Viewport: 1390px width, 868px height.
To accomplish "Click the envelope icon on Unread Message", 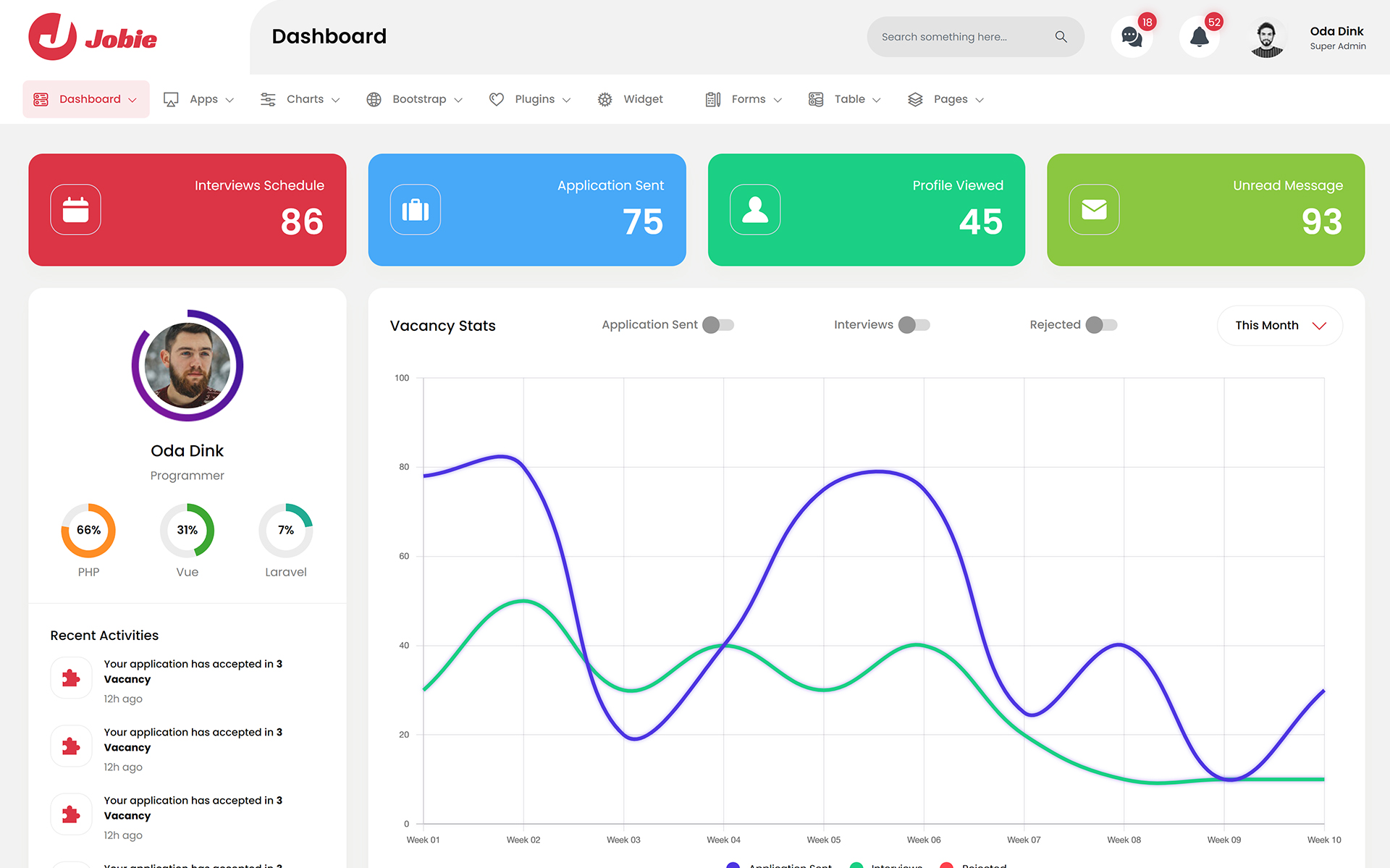I will tap(1093, 210).
